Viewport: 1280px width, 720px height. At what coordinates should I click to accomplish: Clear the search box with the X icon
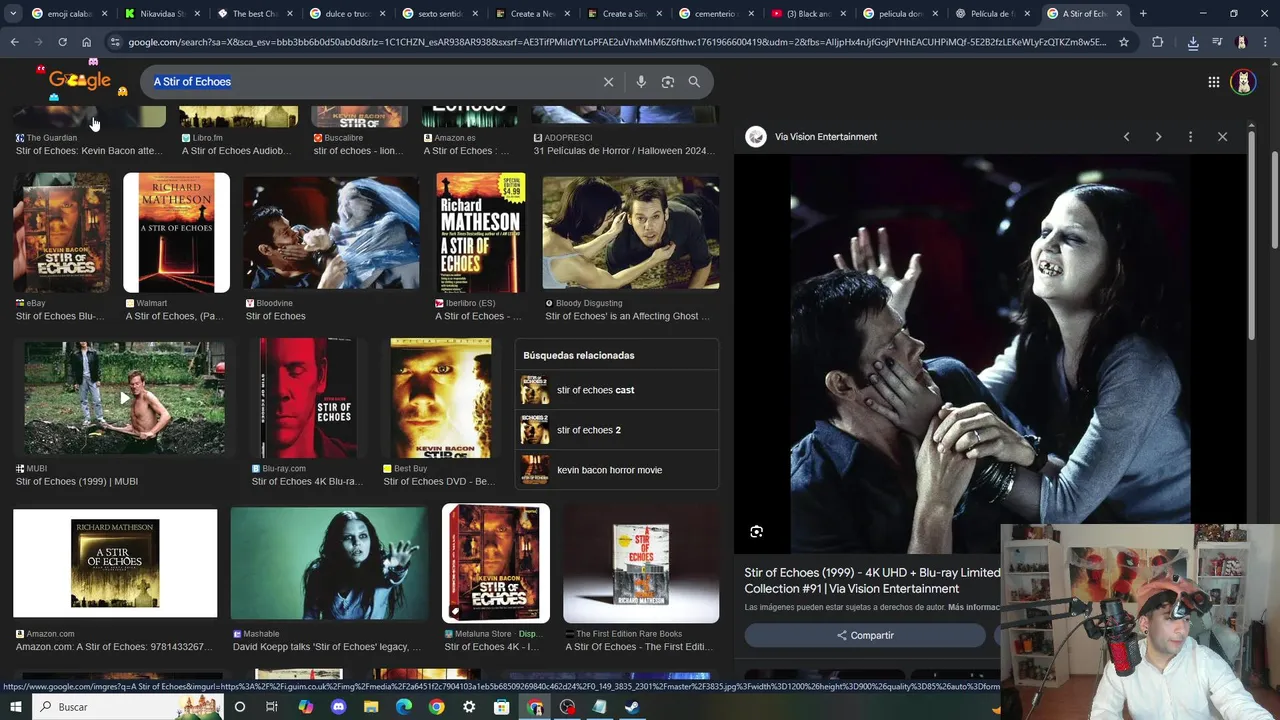(608, 82)
